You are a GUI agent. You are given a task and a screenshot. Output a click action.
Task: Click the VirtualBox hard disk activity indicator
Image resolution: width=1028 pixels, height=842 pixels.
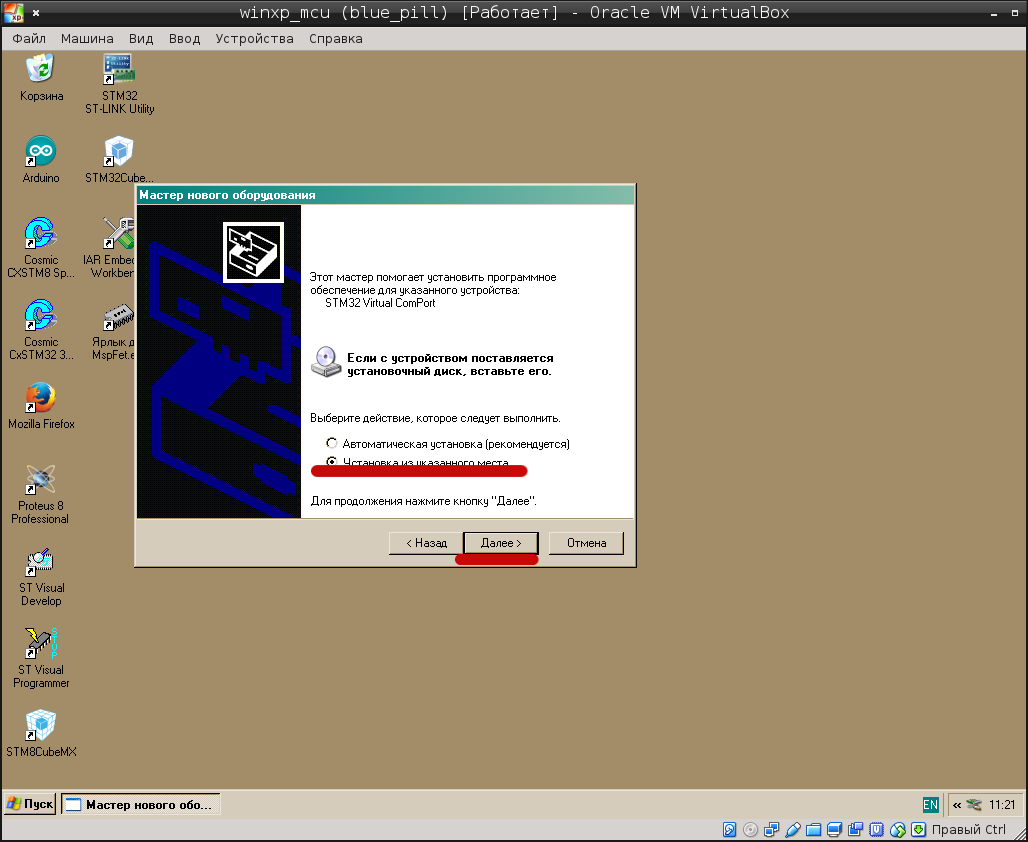tap(730, 830)
